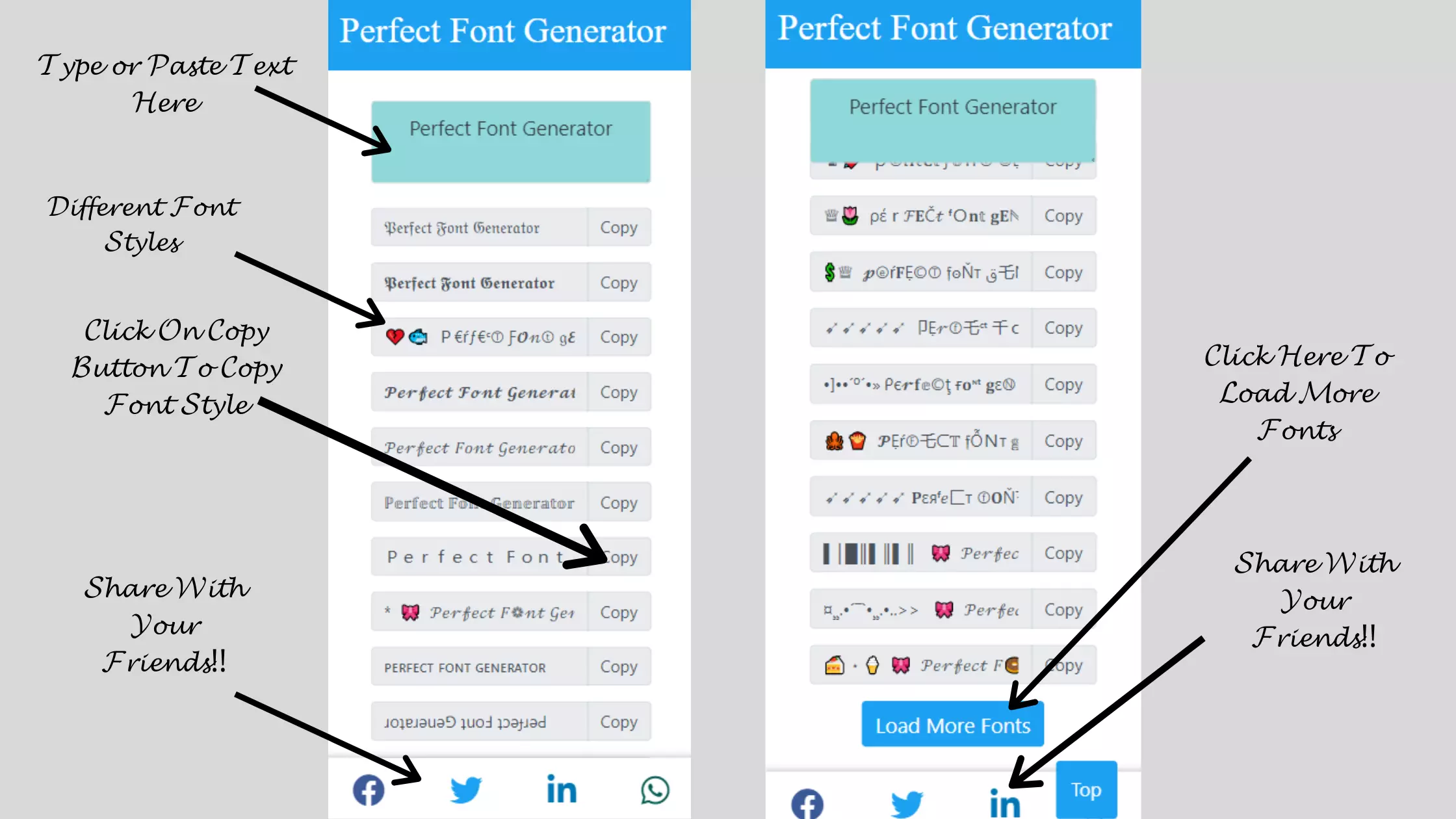Copy the all-caps uppercase font style
The image size is (1456, 819).
click(x=619, y=667)
